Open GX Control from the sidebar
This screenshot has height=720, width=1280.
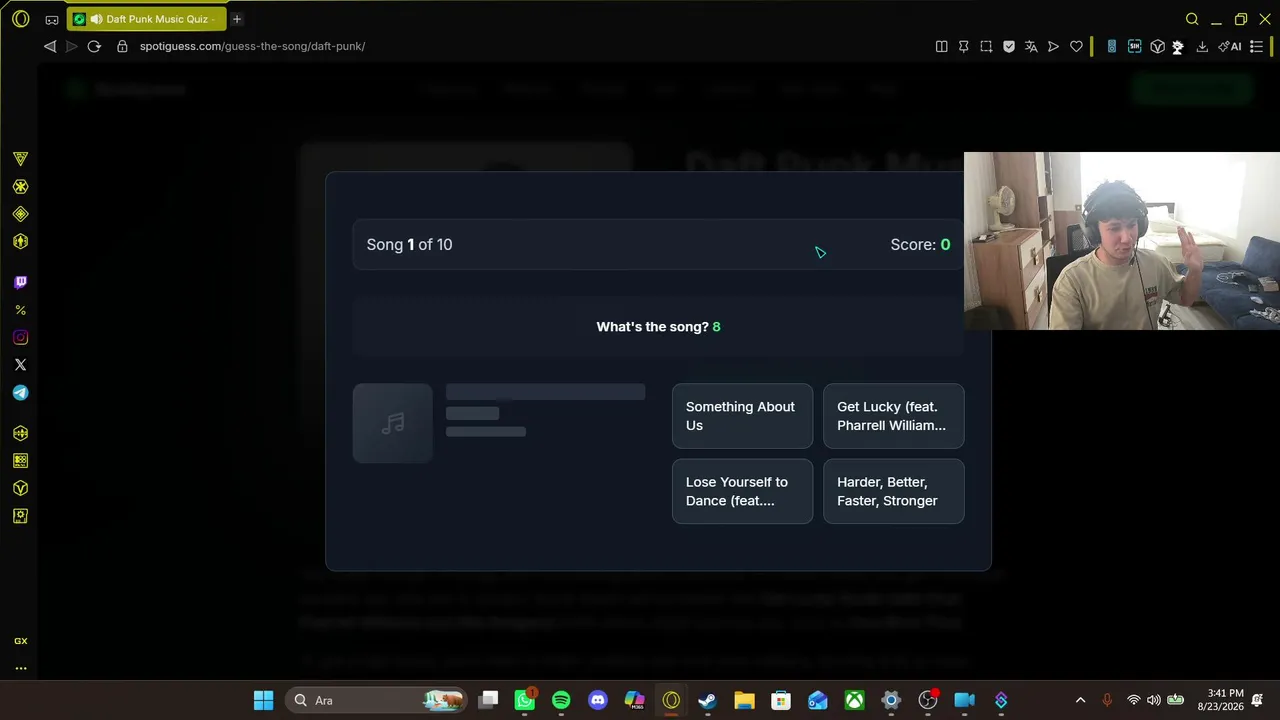20,159
